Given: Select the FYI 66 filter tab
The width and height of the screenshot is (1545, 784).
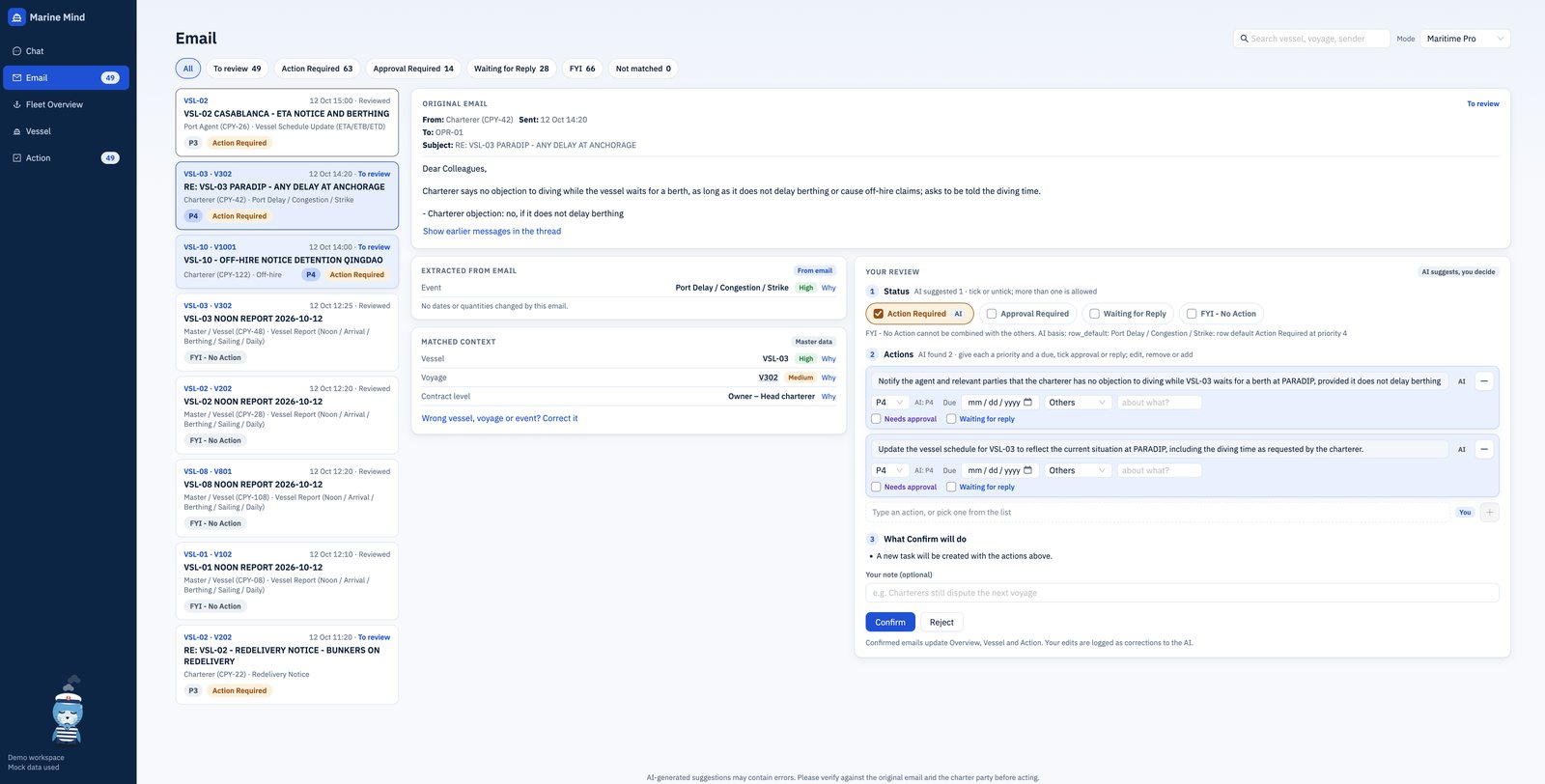Looking at the screenshot, I should pos(582,69).
